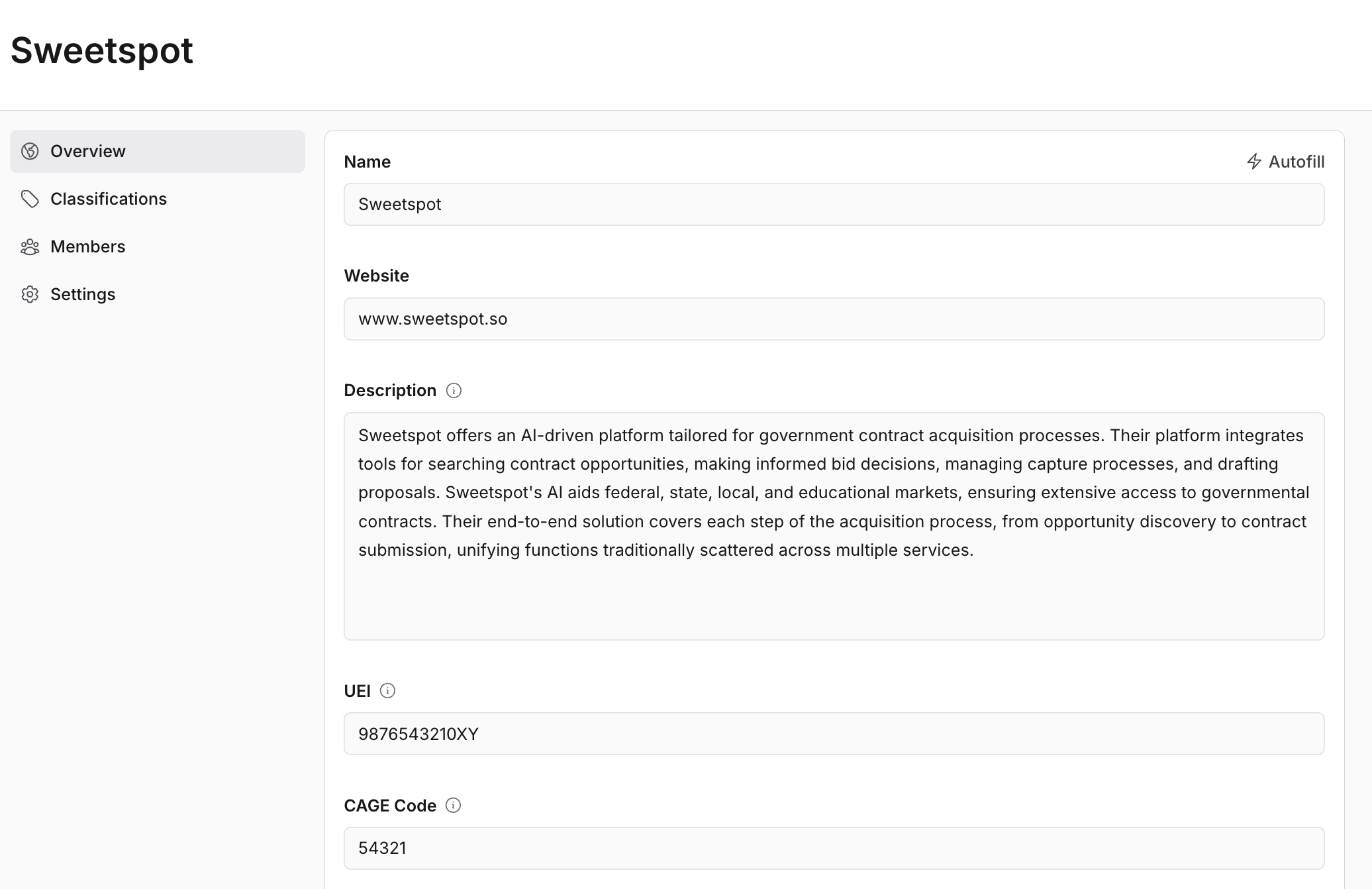Screen dimensions: 1372x889
Task: Click the Overview globe icon in sidebar
Action: point(30,151)
